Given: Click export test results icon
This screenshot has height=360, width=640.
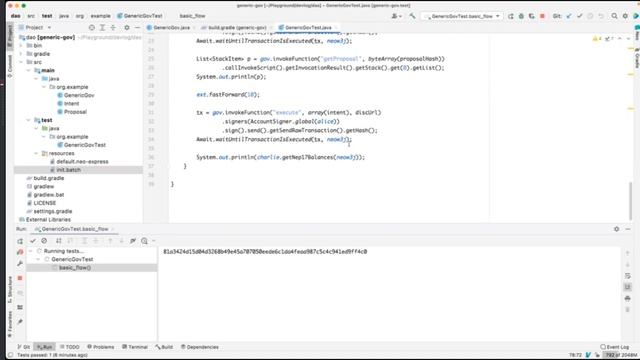Looking at the screenshot, I should coord(133,241).
